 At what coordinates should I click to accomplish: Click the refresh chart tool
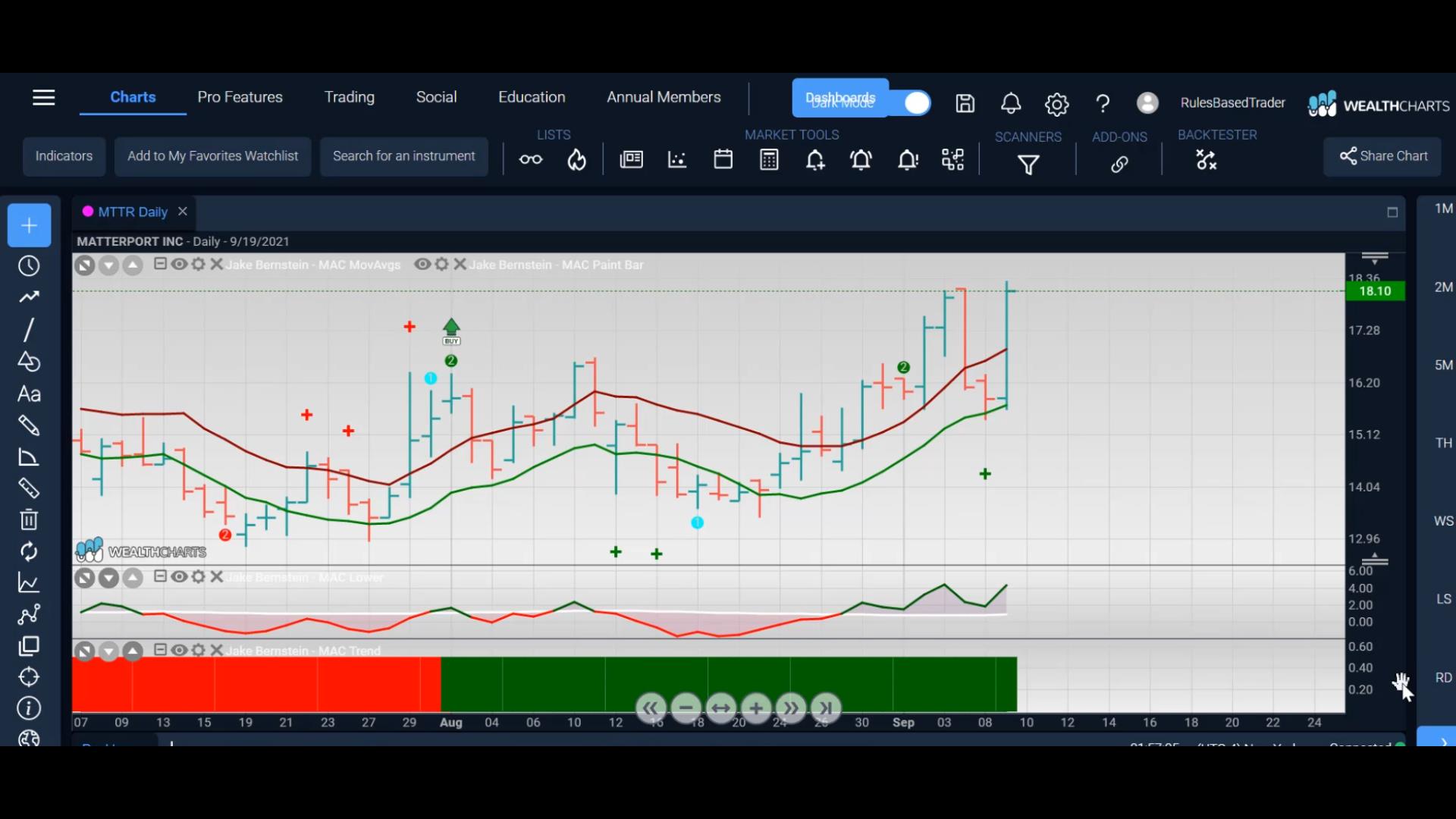[x=29, y=551]
